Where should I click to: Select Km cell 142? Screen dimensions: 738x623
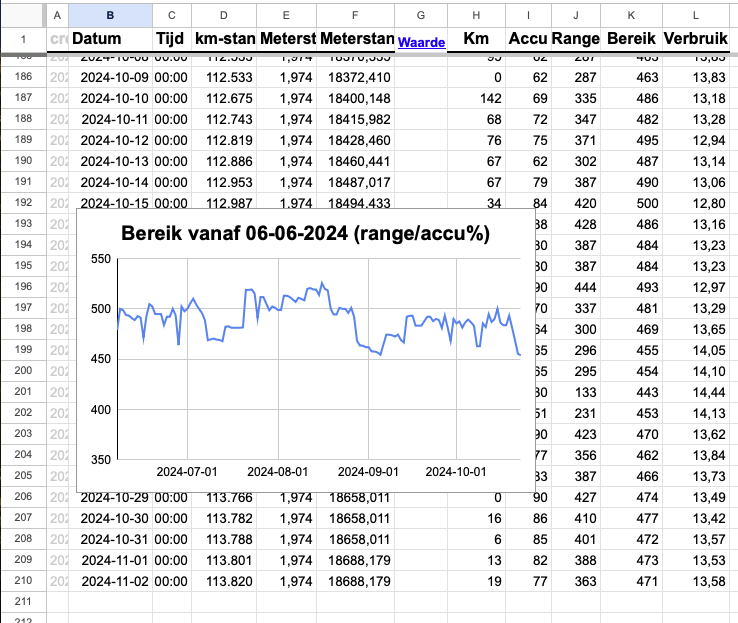click(476, 98)
